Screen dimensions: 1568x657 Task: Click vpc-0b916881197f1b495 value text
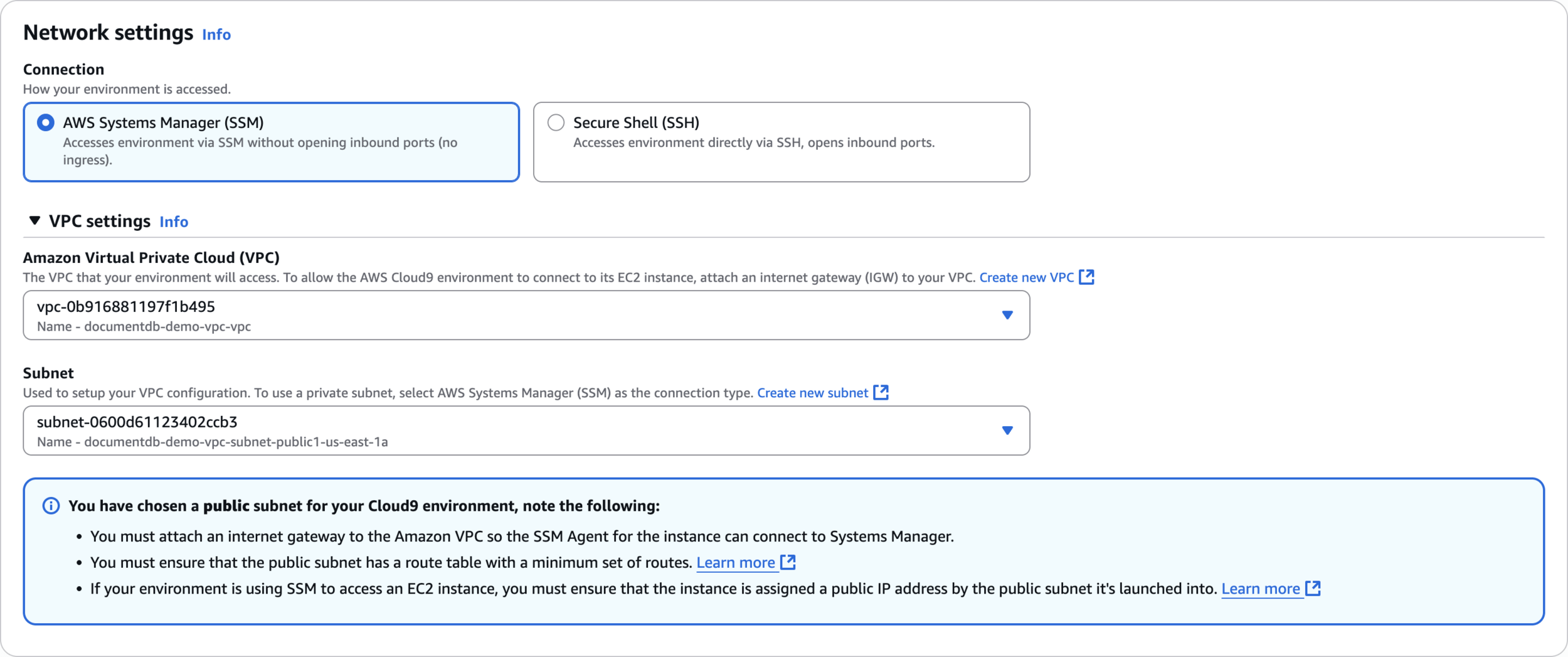pyautogui.click(x=126, y=306)
